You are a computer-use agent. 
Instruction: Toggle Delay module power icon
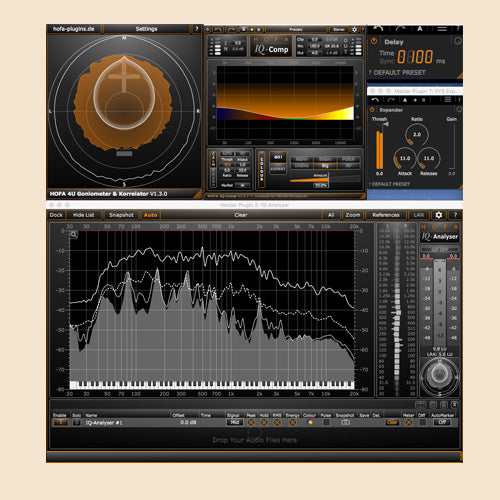point(374,41)
